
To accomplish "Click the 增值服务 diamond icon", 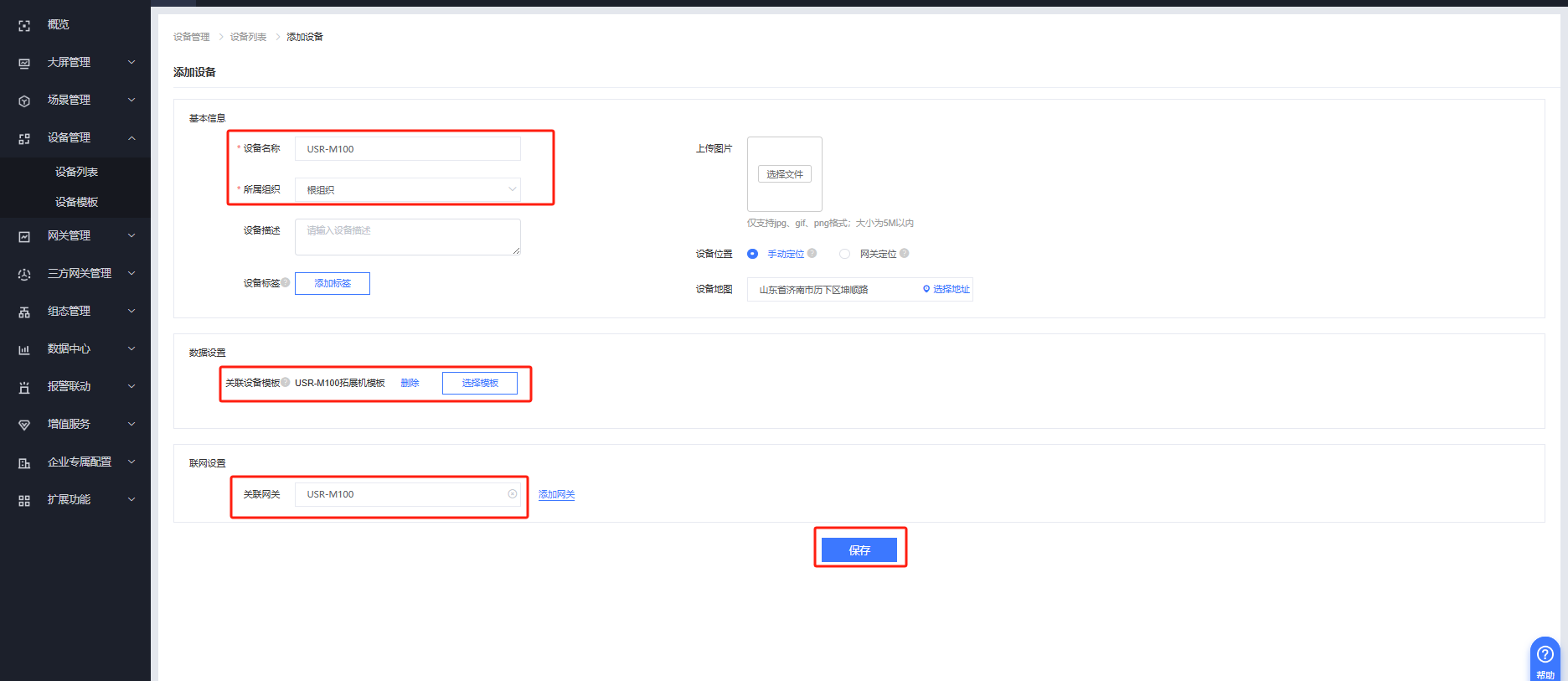I will pyautogui.click(x=24, y=426).
